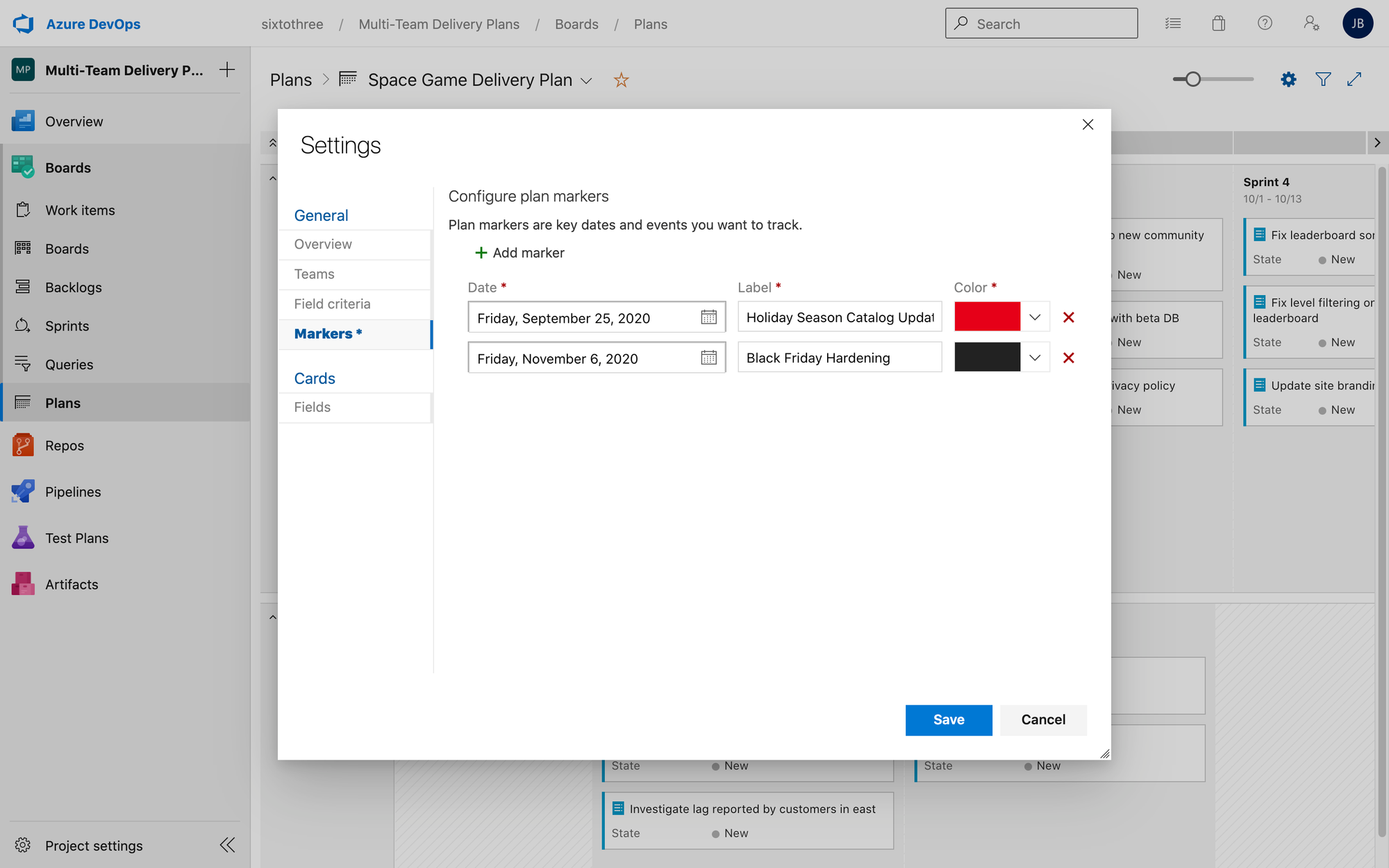Enter full screen mode
Screen dimensions: 1389x868
point(1354,80)
